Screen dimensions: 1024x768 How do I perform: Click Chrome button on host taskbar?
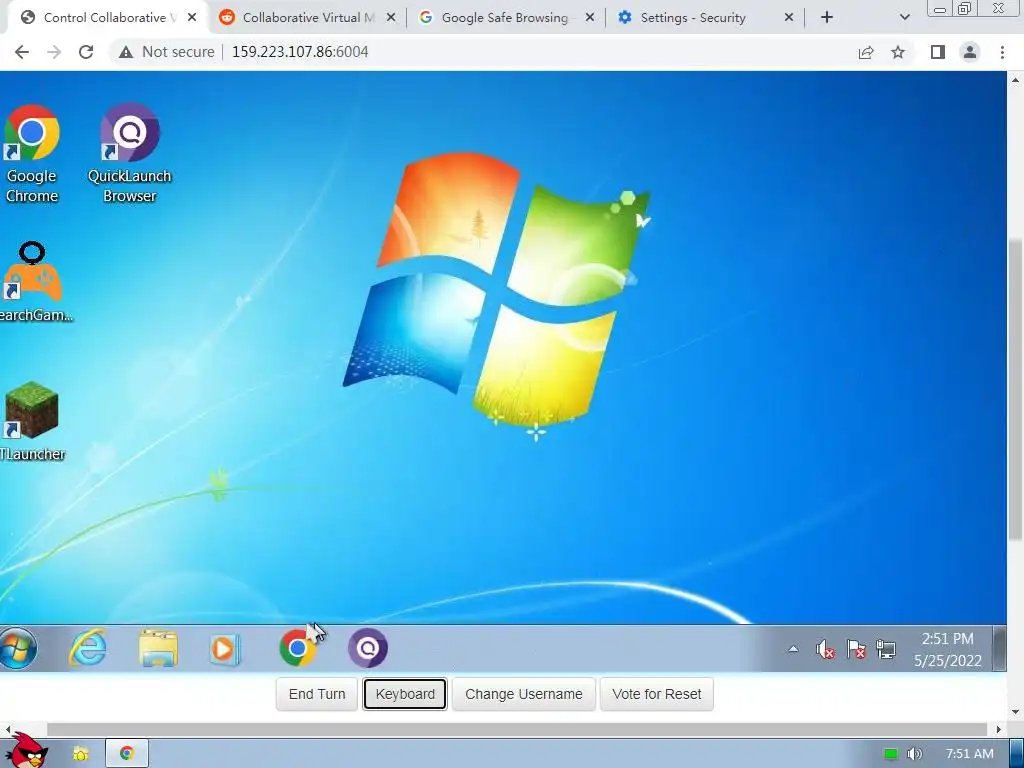(127, 754)
